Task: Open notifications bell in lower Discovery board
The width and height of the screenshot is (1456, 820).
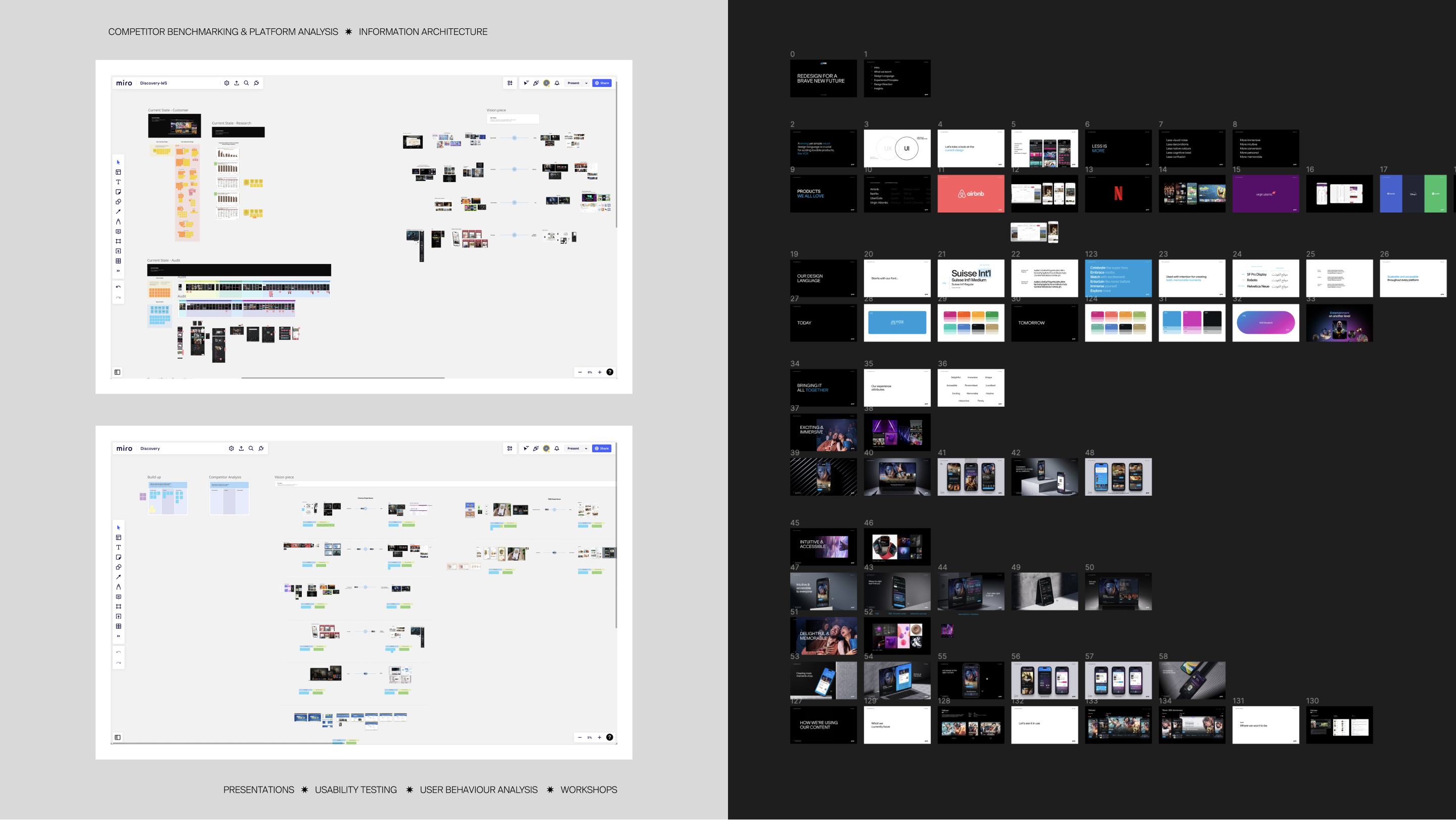Action: tap(557, 449)
